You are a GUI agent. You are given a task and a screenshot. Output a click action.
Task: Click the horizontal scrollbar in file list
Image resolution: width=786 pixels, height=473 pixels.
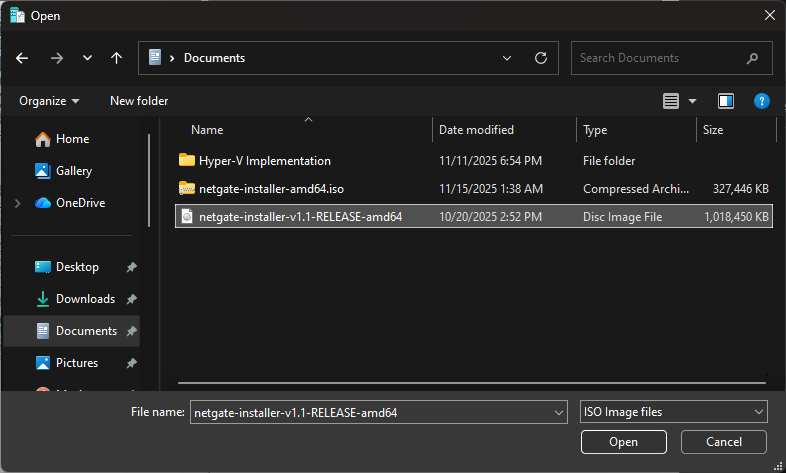[470, 382]
